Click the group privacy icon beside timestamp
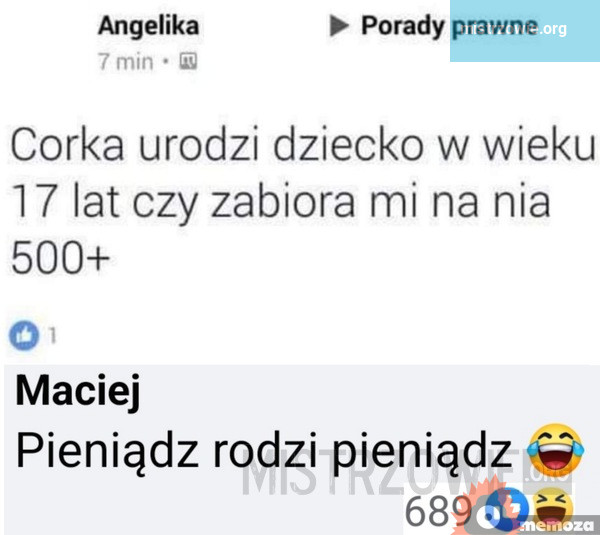The width and height of the screenshot is (600, 535). (x=189, y=61)
